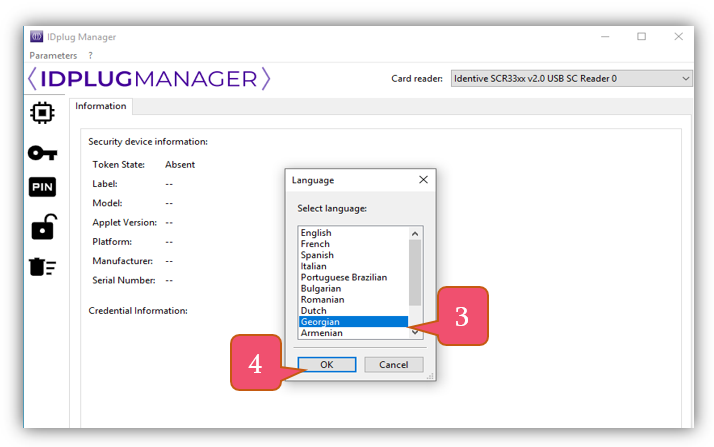Switch to the Information tab
The height and width of the screenshot is (447, 714).
[x=100, y=106]
